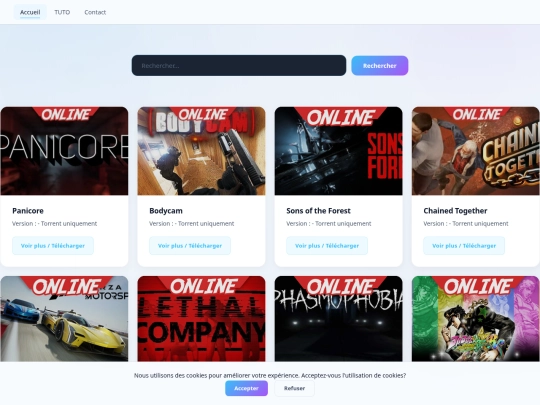
Task: Open the Panicore game thumbnail
Action: [64, 151]
